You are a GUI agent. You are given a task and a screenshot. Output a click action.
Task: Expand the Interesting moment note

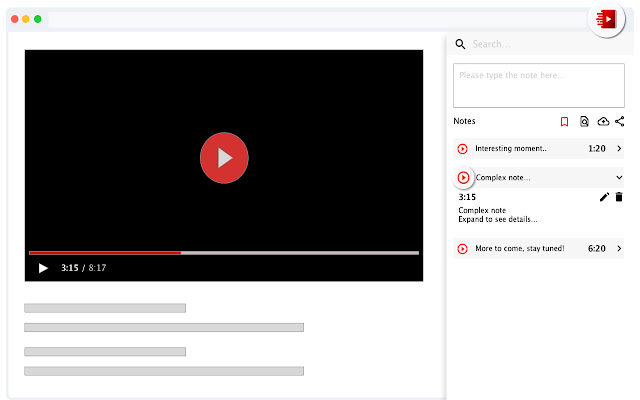(619, 149)
